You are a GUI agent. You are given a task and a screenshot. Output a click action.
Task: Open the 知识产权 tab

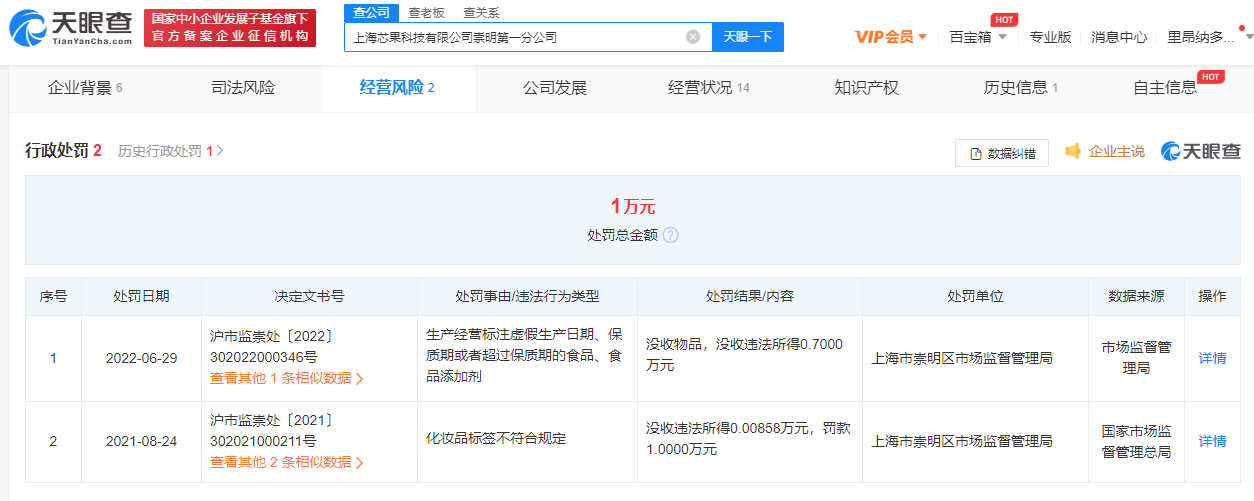(x=866, y=88)
